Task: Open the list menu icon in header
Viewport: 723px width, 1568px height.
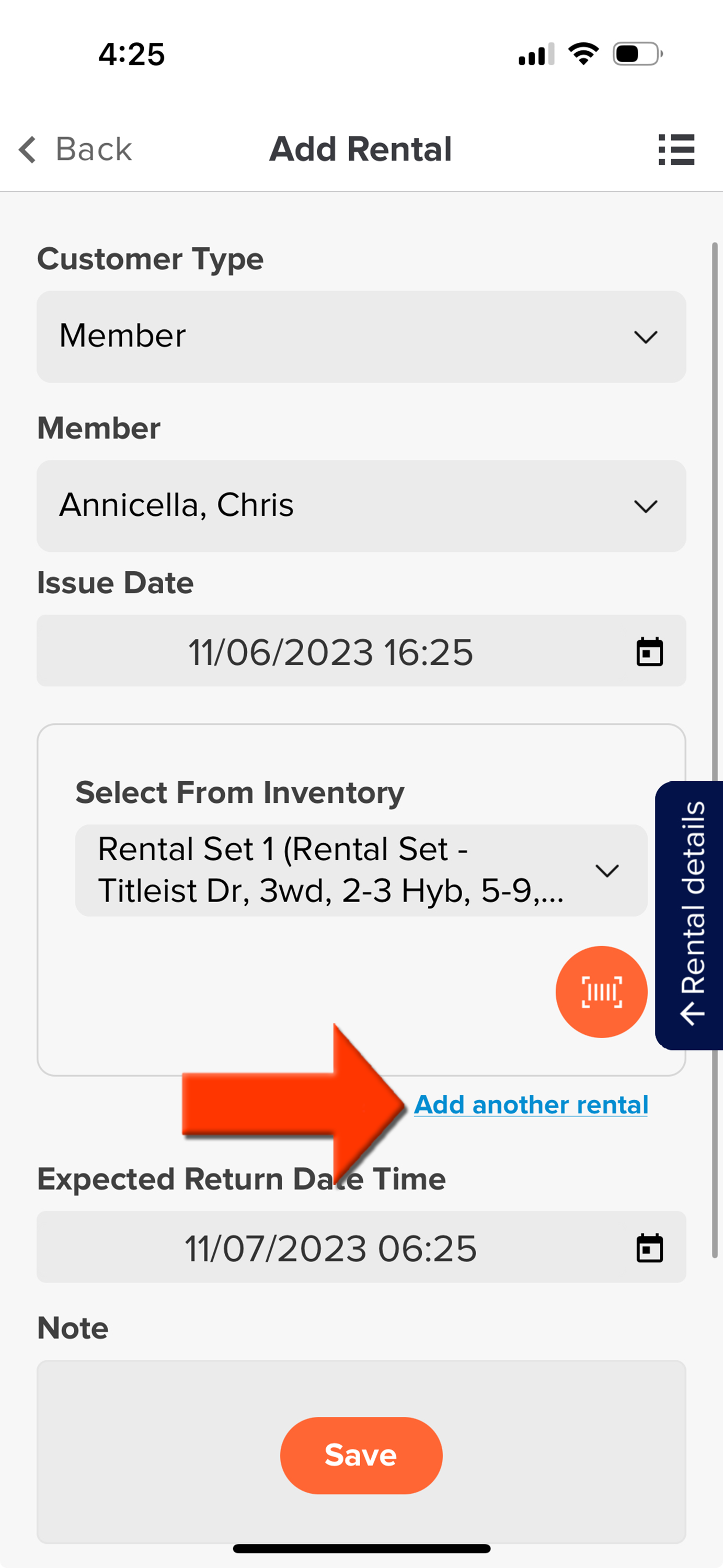Action: click(x=676, y=149)
